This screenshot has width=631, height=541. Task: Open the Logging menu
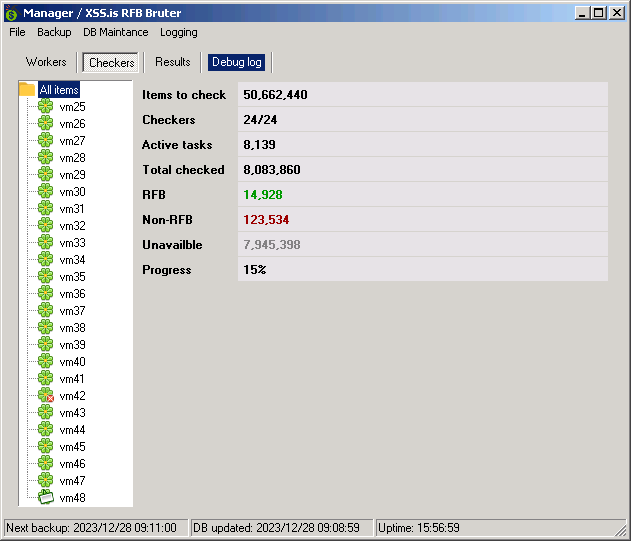(x=179, y=32)
